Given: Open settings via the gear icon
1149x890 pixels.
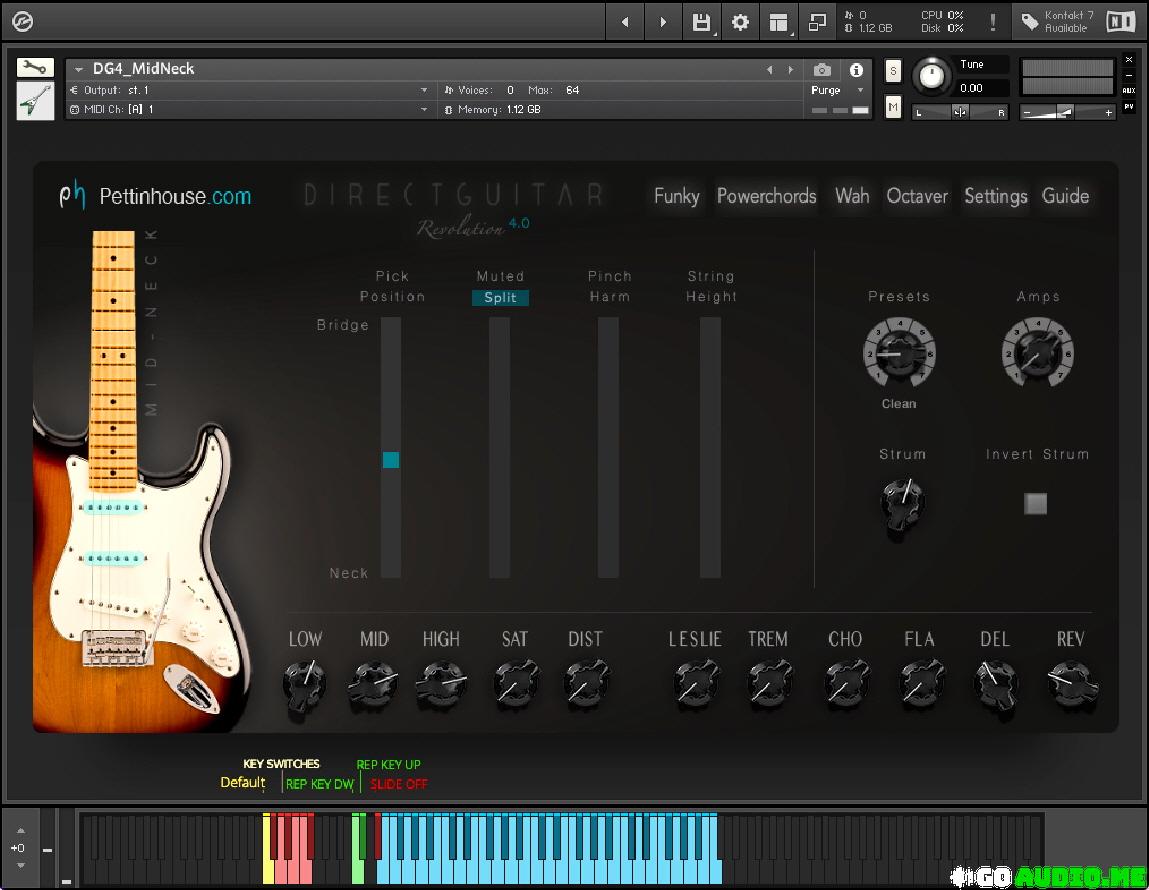Looking at the screenshot, I should (x=740, y=22).
